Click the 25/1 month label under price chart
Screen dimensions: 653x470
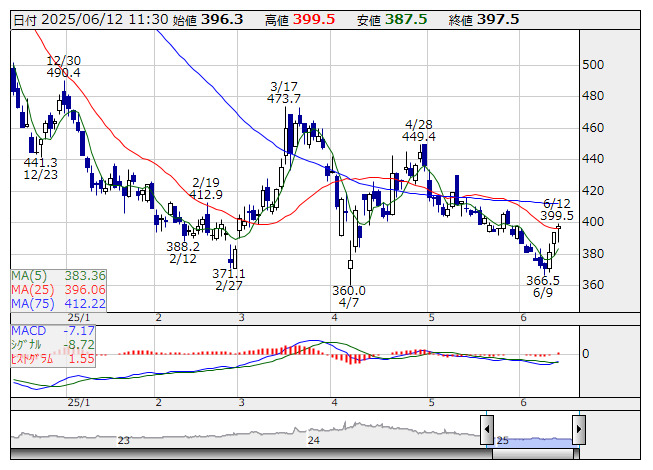[x=79, y=318]
